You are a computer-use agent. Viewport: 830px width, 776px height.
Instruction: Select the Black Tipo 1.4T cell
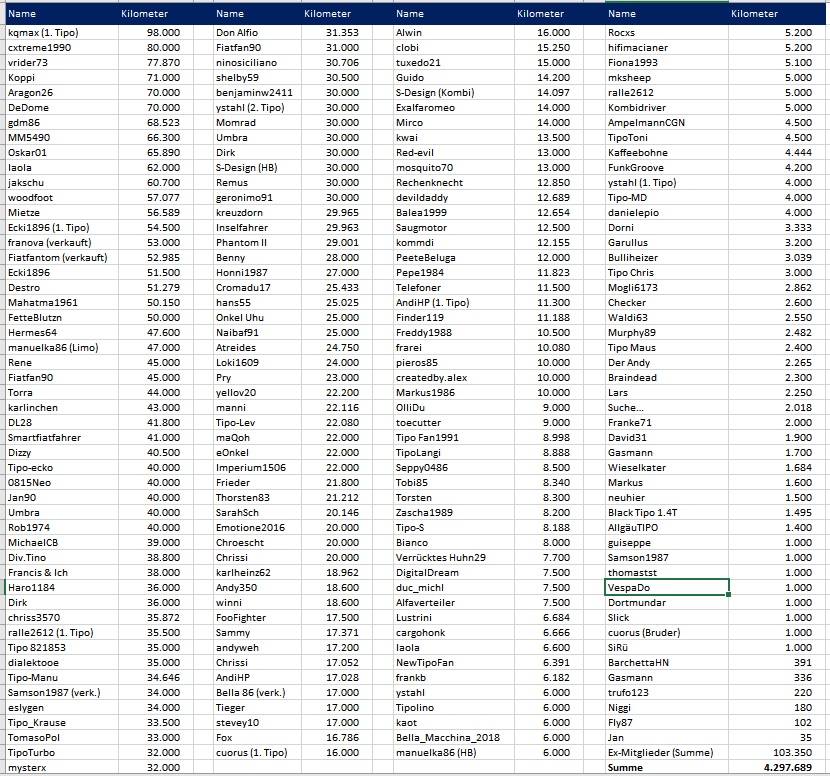642,512
